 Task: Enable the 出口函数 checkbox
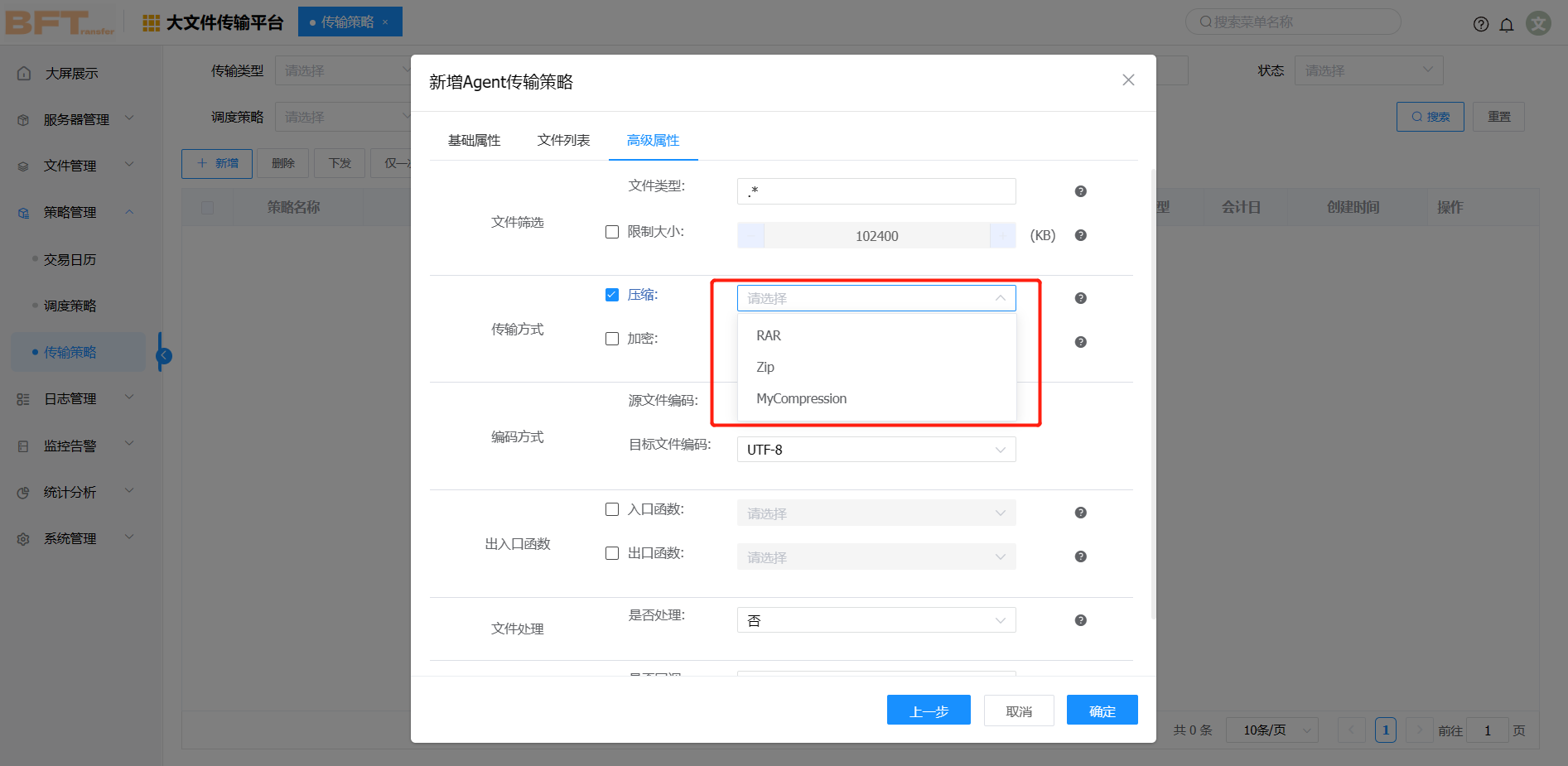(612, 553)
